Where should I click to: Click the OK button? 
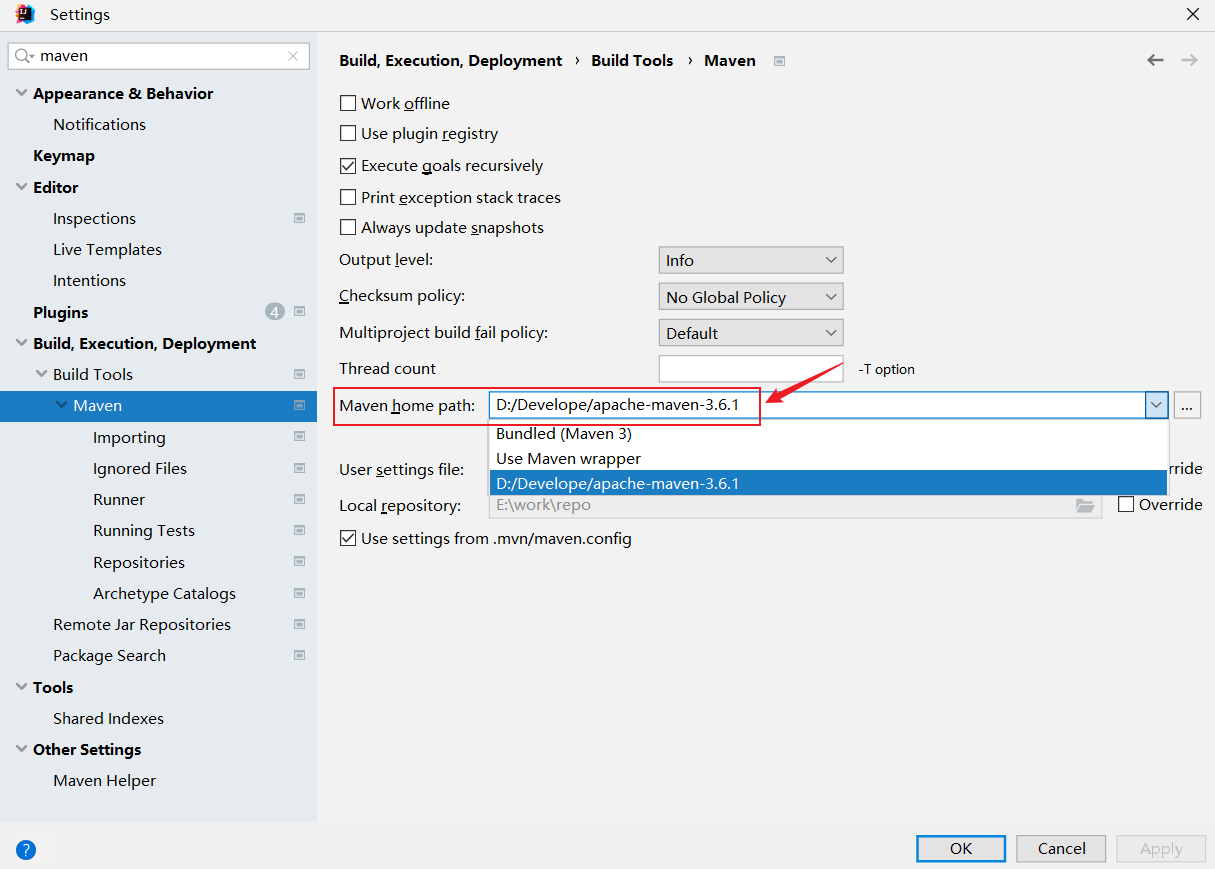[961, 848]
